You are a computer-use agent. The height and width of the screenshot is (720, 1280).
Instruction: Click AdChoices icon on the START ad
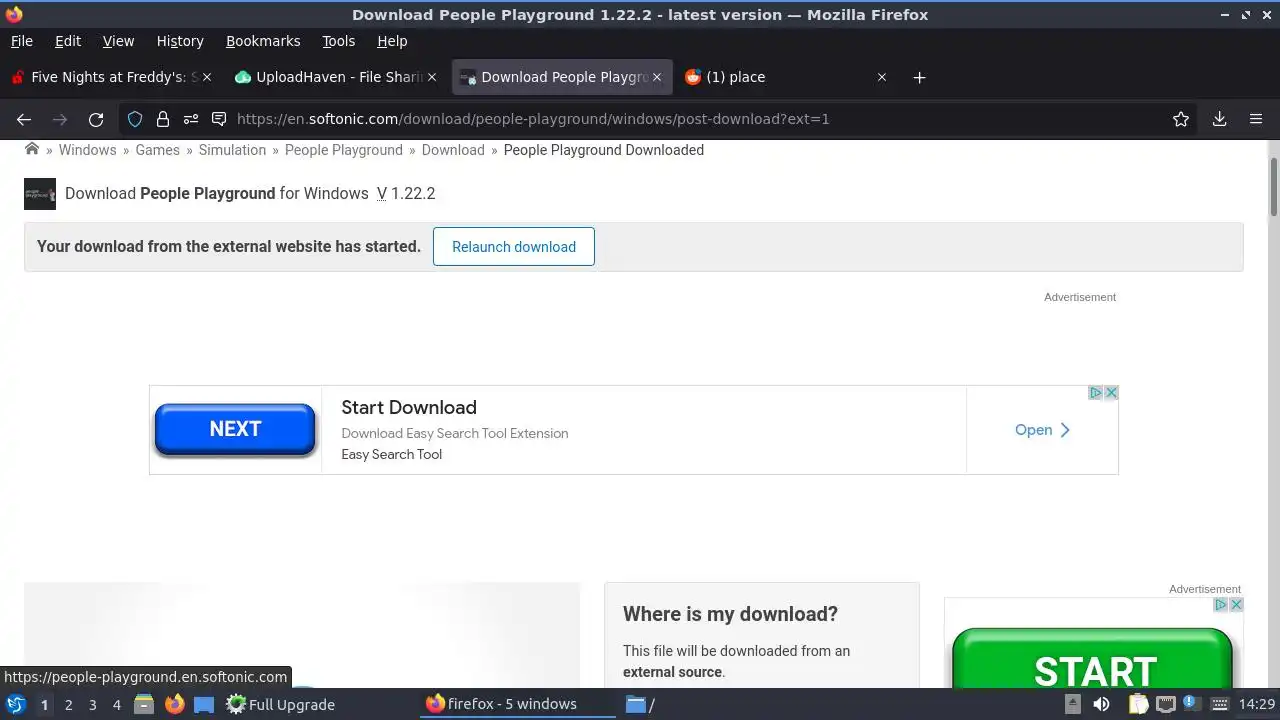1220,605
